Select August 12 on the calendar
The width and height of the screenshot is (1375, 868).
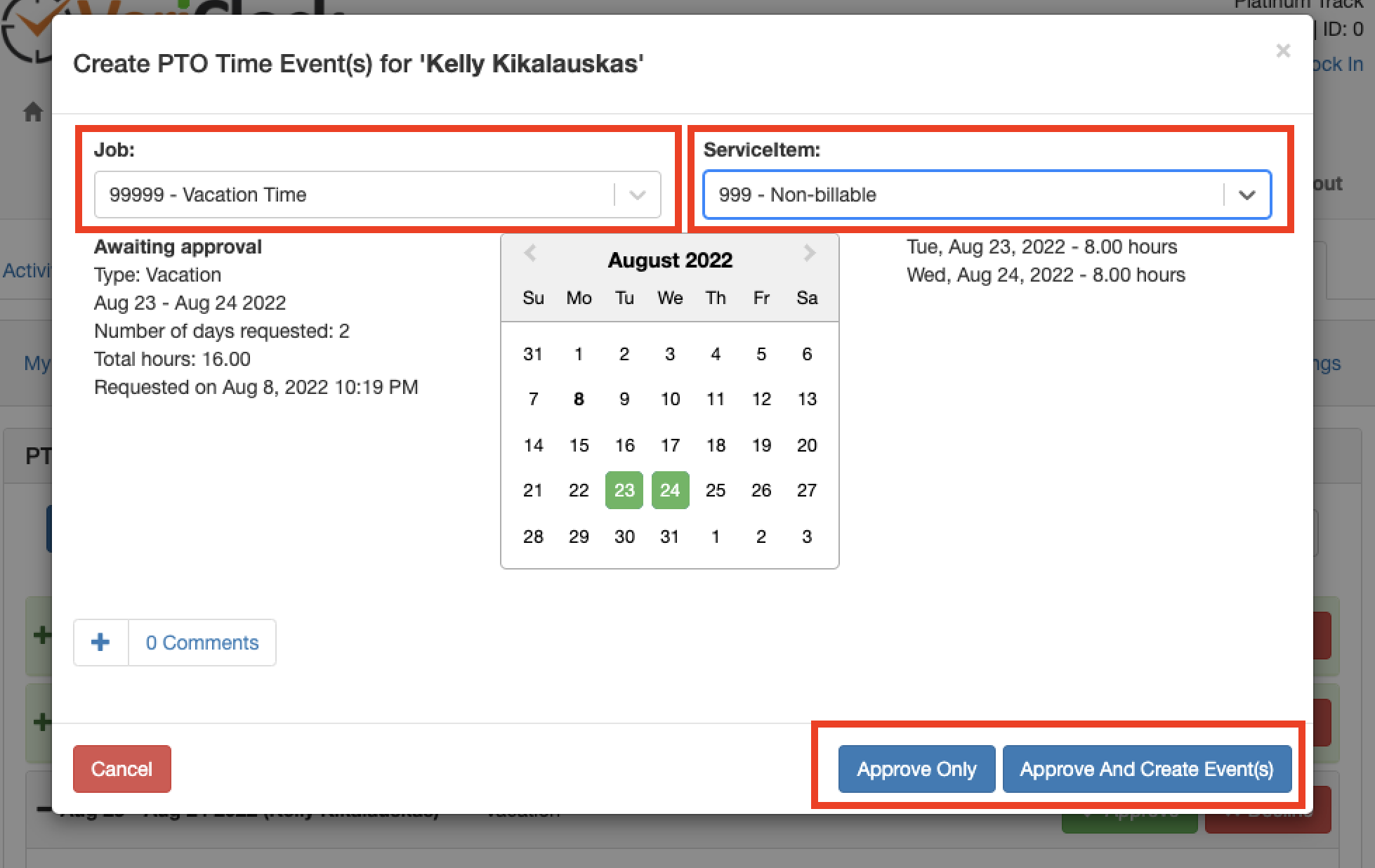tap(761, 399)
